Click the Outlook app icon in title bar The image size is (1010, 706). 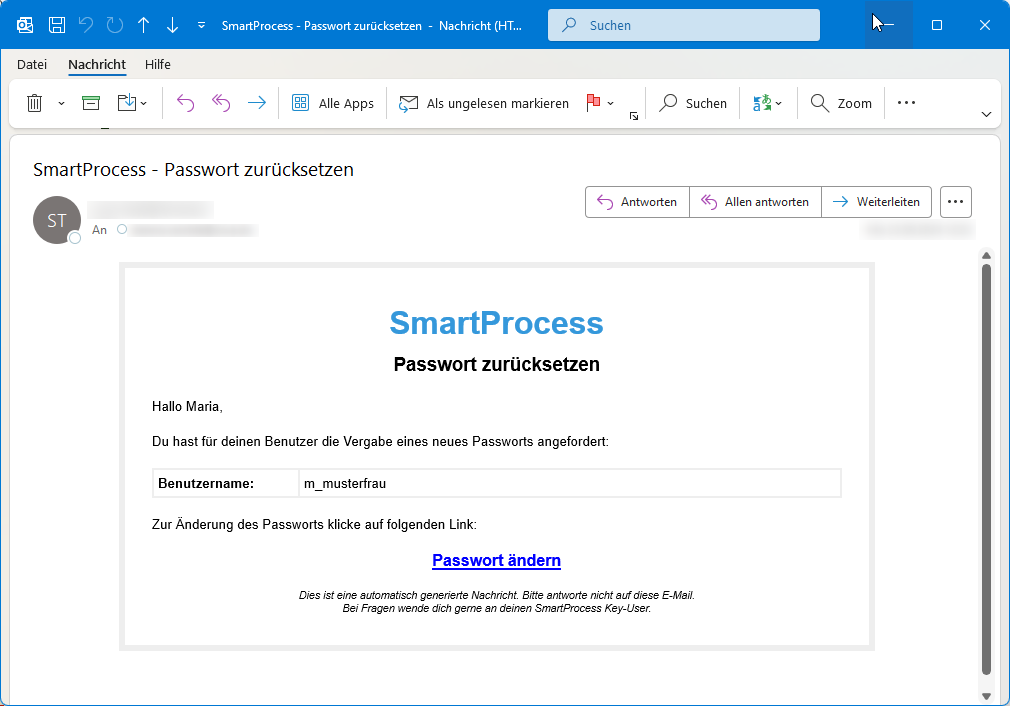(x=25, y=25)
